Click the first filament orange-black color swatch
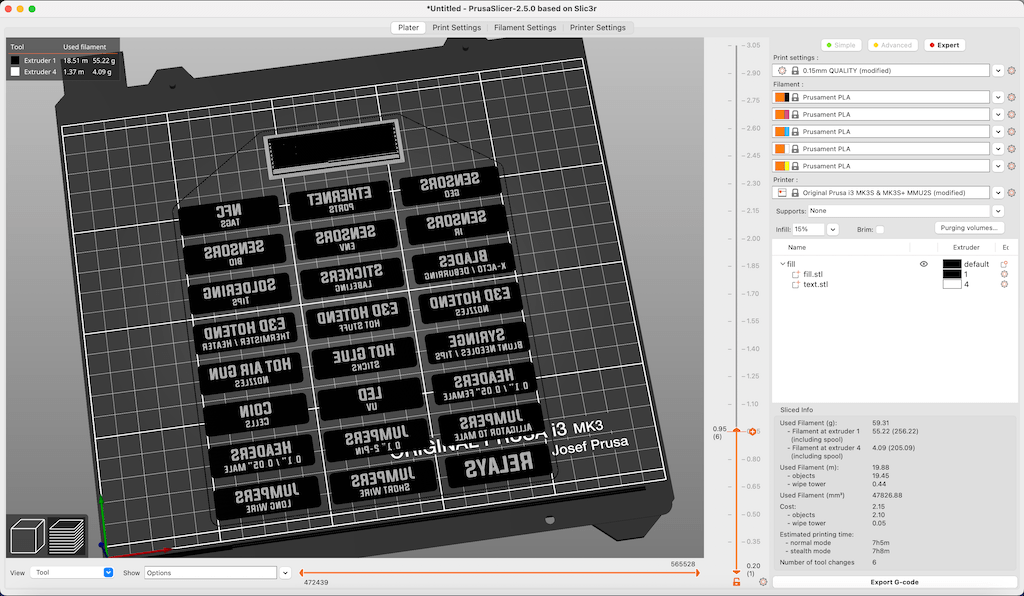Screen dimensions: 1024x596 click(x=782, y=97)
